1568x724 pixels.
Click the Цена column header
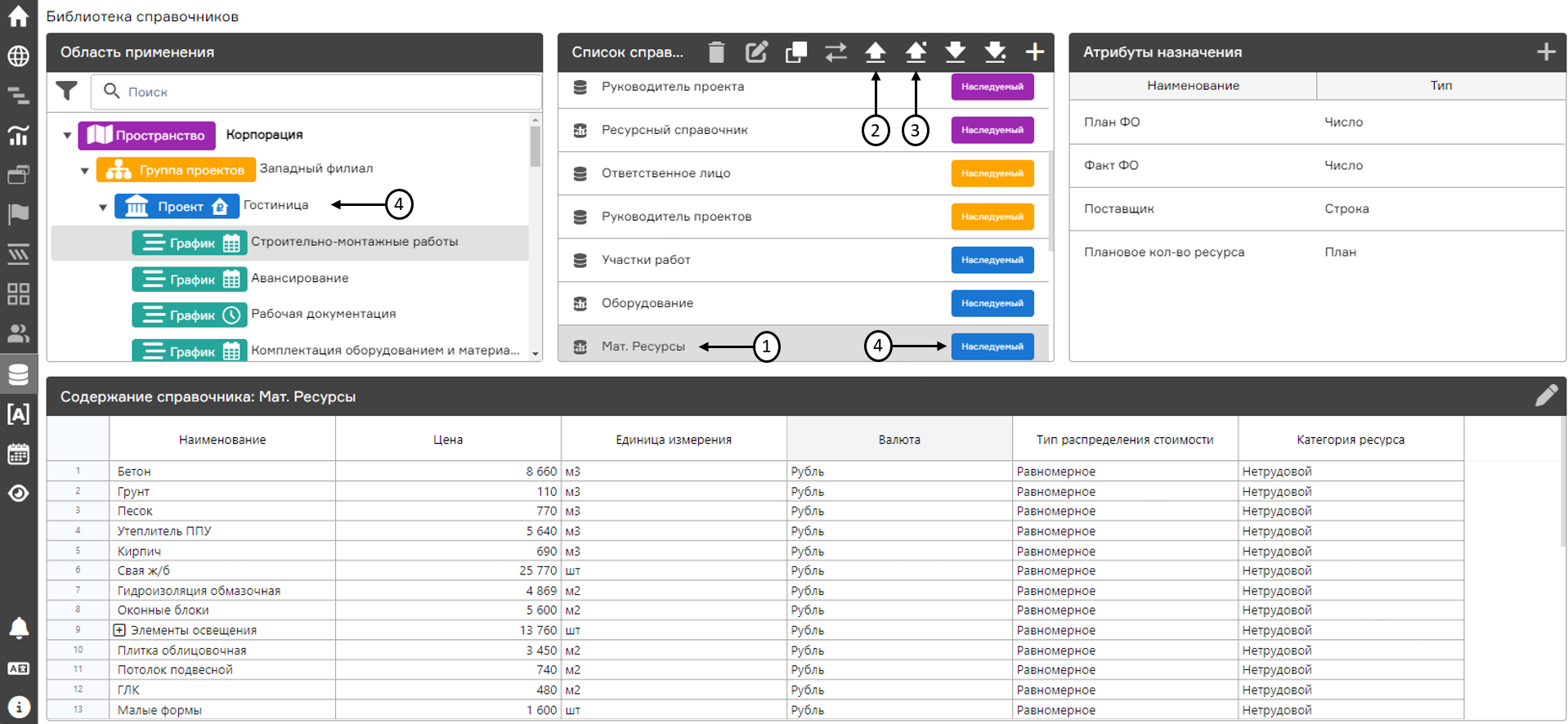click(448, 440)
